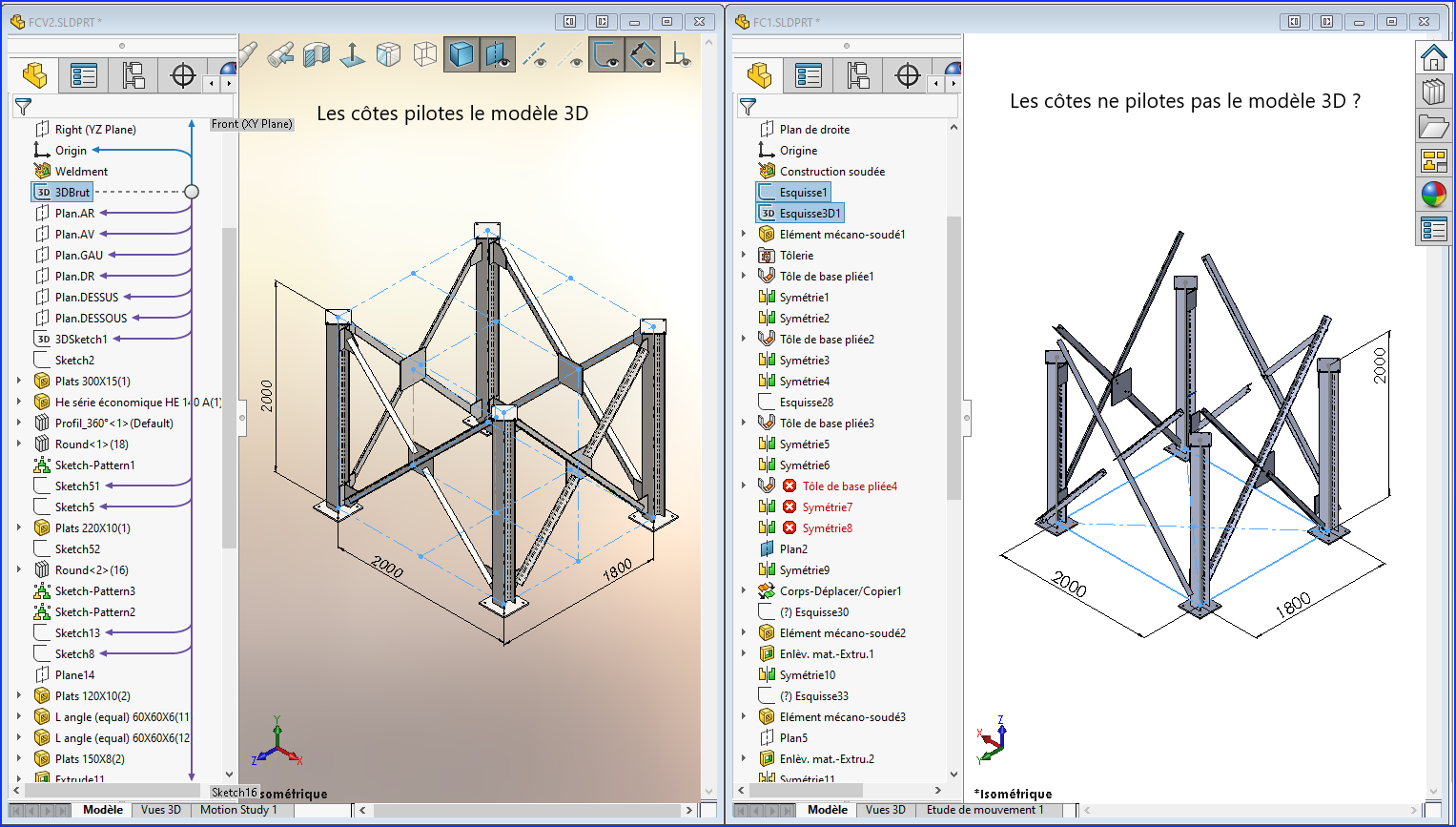Open ConfigurationManager tab in FC1 panel
The width and height of the screenshot is (1456, 827).
coord(858,75)
